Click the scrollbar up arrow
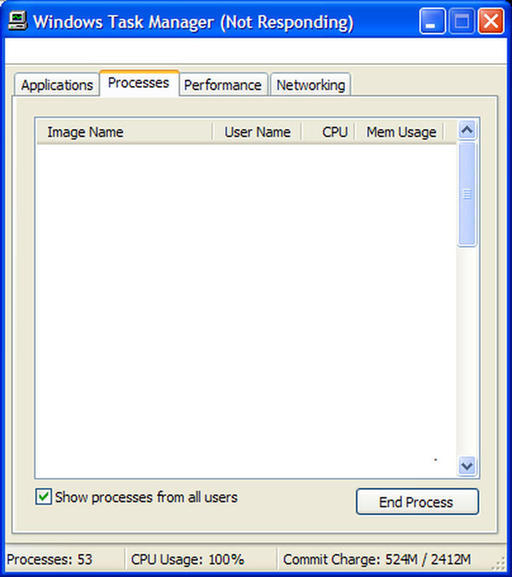The width and height of the screenshot is (512, 577). [467, 130]
